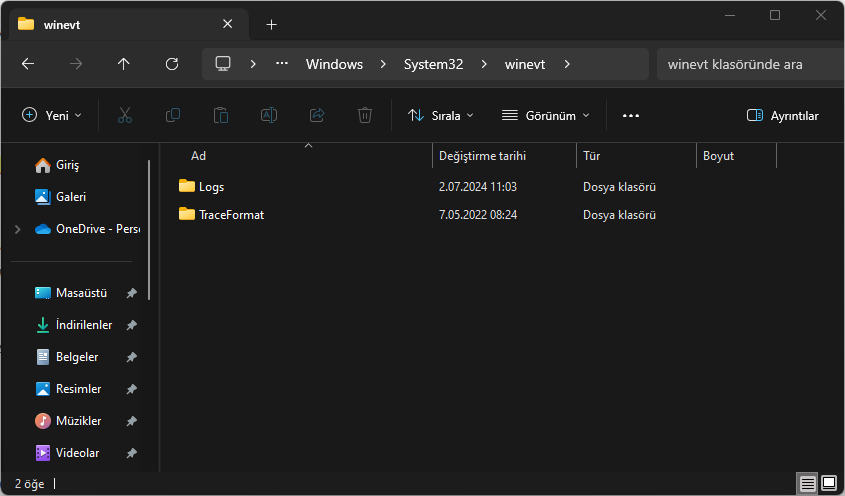Toggle the Ayrıntılar details pane

[x=782, y=115]
